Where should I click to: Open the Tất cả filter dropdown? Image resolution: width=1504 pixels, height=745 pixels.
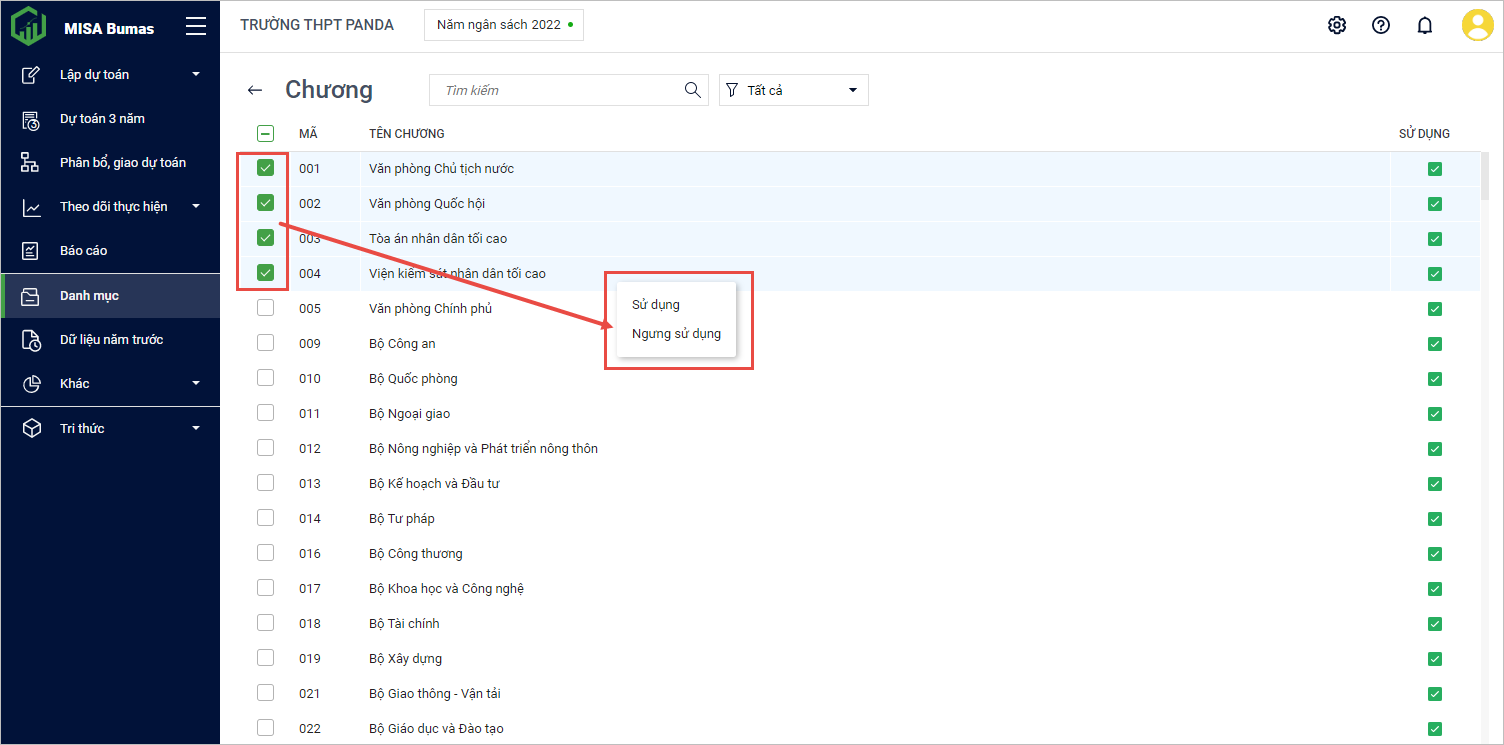[x=793, y=90]
